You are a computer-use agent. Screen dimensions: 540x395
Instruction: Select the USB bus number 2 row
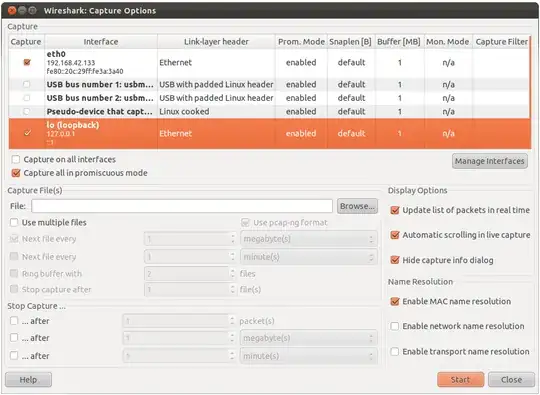point(270,98)
